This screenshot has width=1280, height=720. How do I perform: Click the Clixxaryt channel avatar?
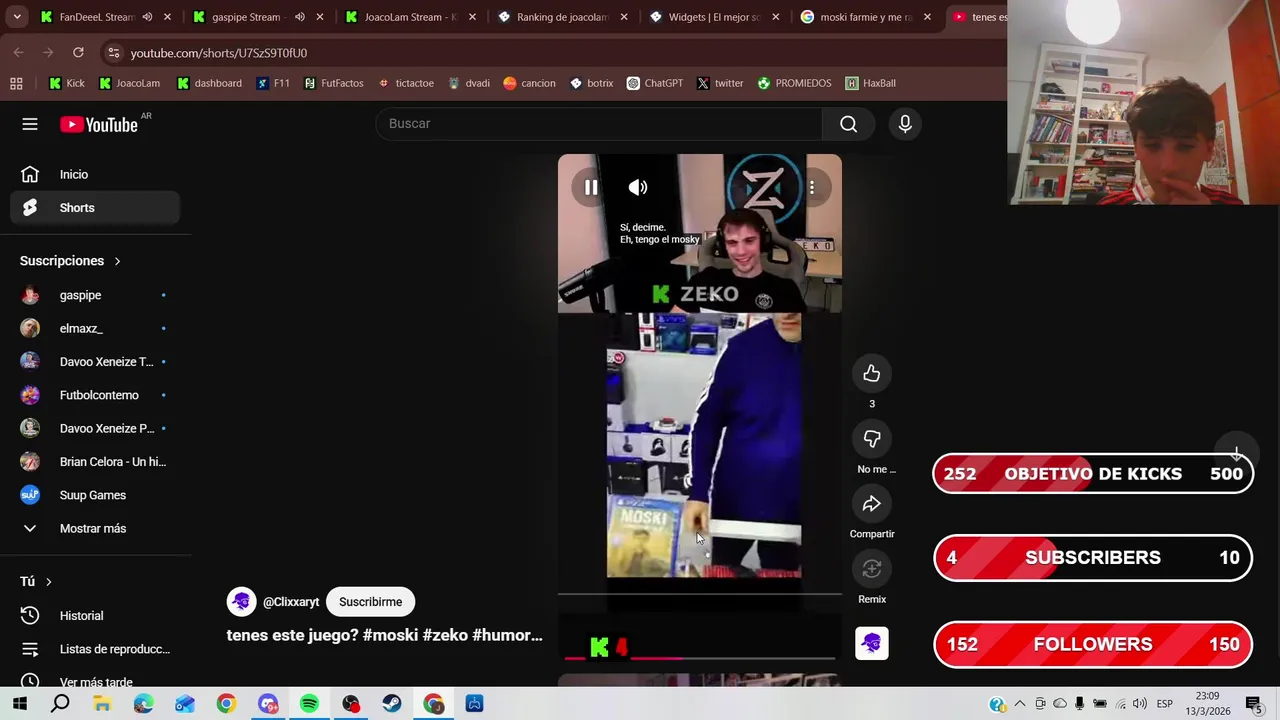click(x=241, y=602)
